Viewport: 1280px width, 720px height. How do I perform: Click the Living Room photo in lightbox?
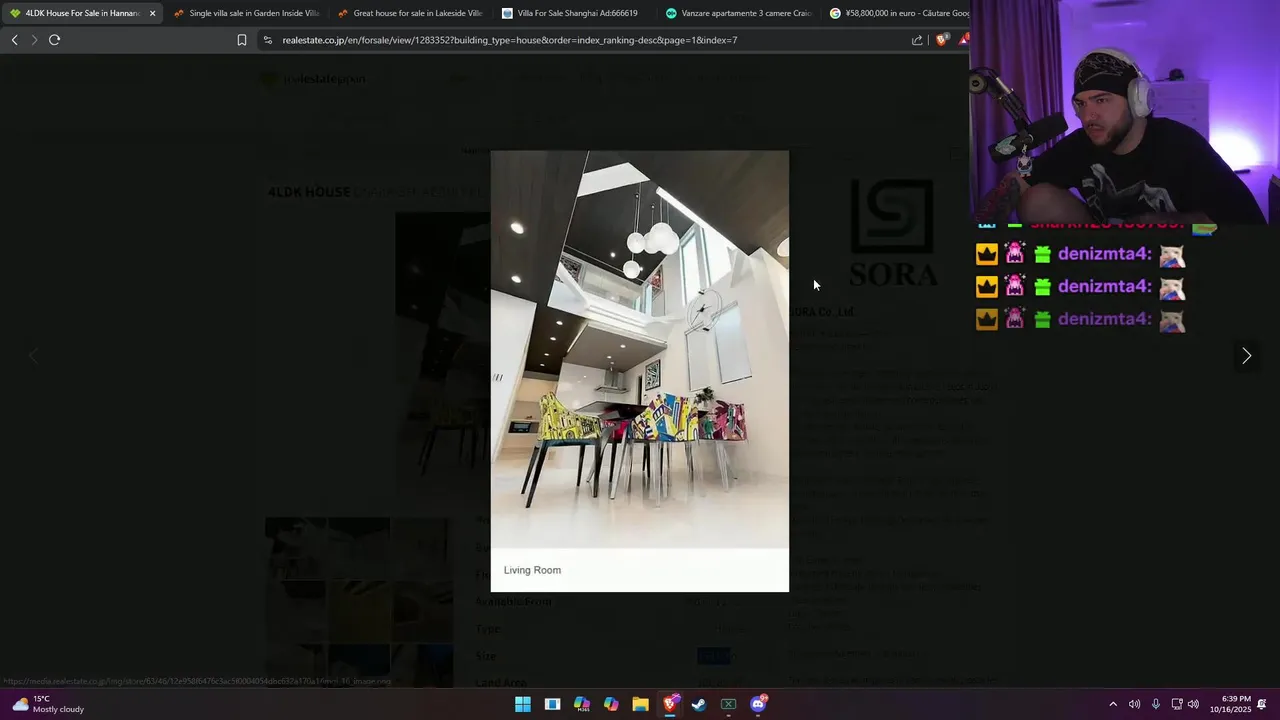click(x=640, y=349)
